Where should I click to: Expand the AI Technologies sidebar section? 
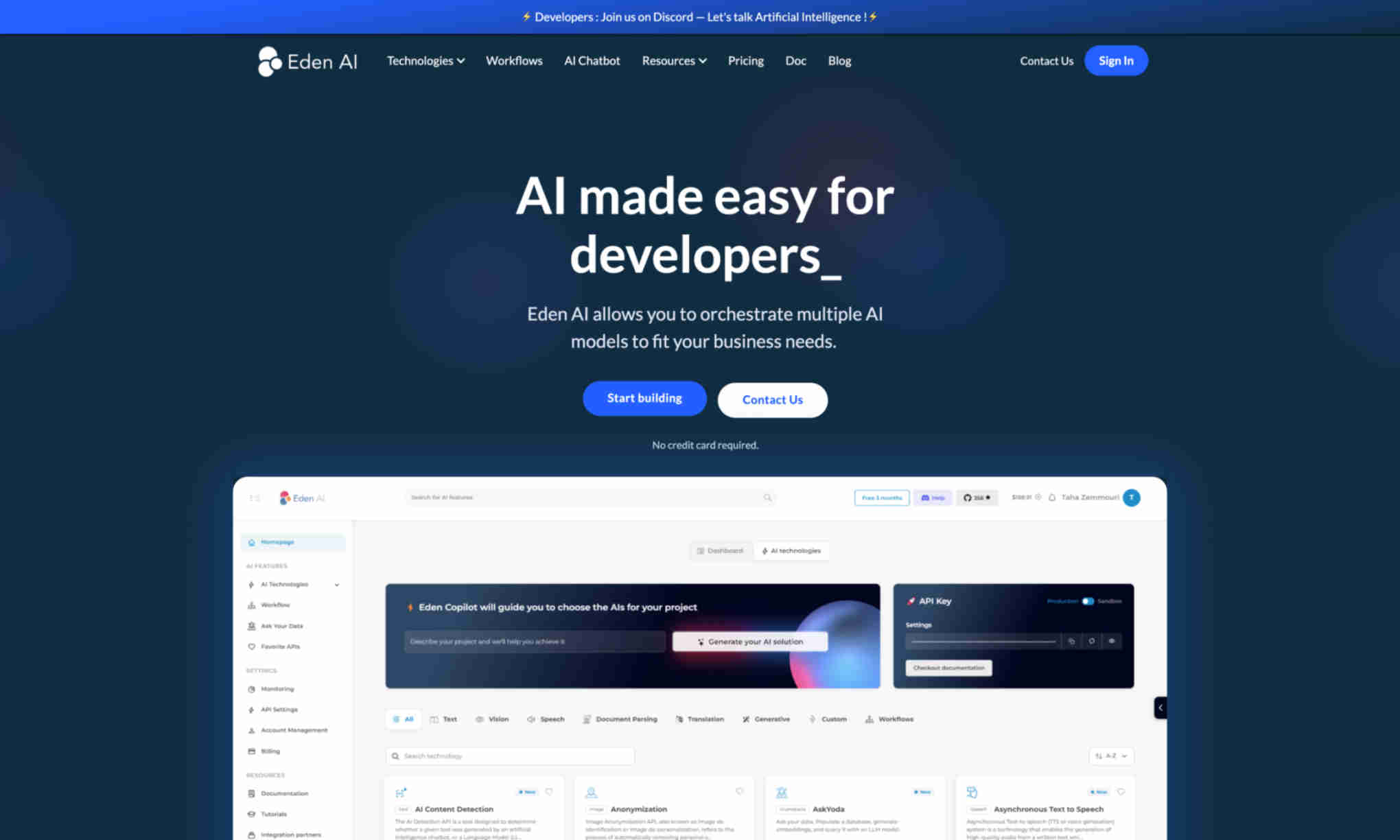337,584
